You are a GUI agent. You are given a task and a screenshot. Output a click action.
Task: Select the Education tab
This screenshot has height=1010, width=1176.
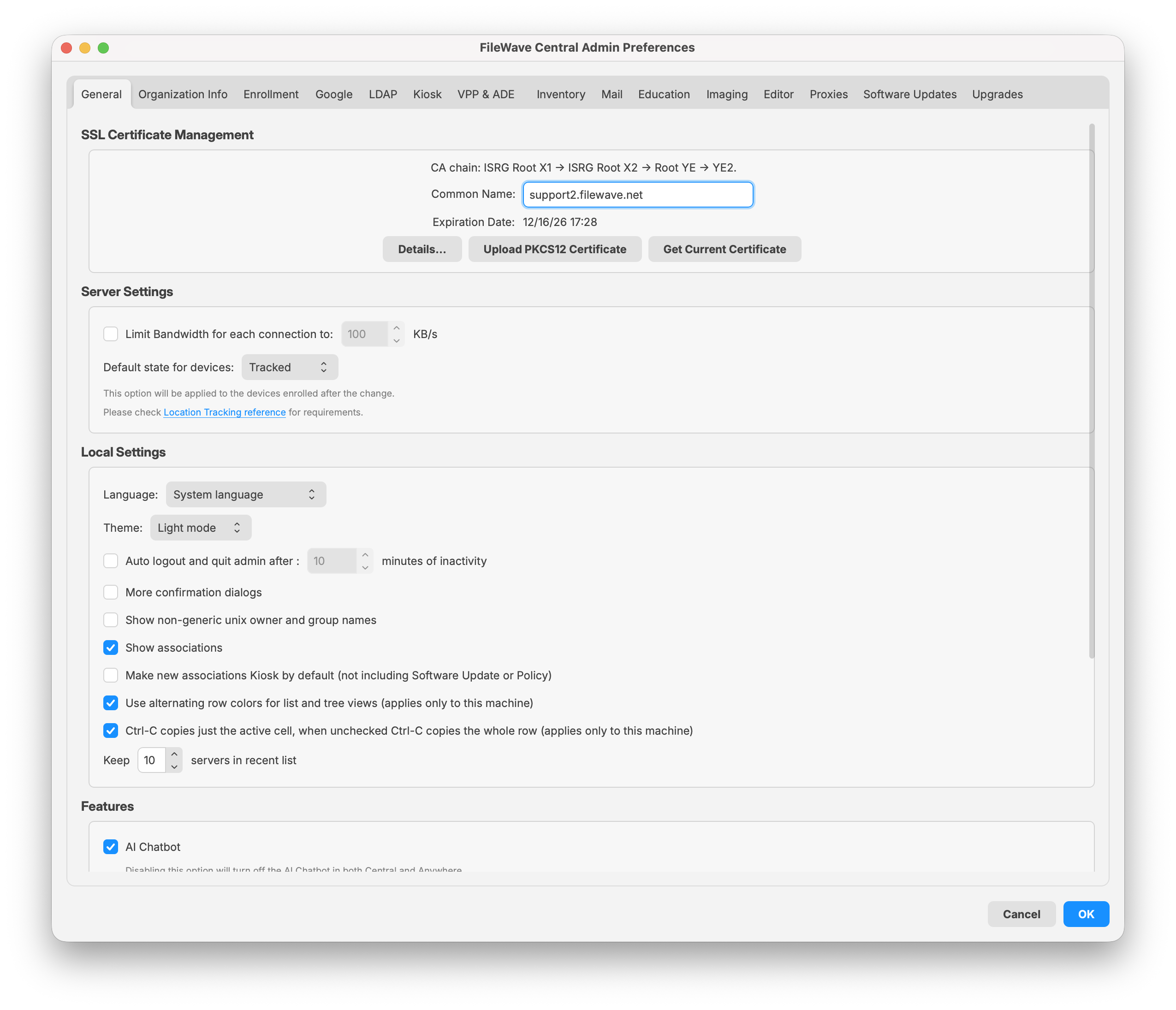point(664,94)
